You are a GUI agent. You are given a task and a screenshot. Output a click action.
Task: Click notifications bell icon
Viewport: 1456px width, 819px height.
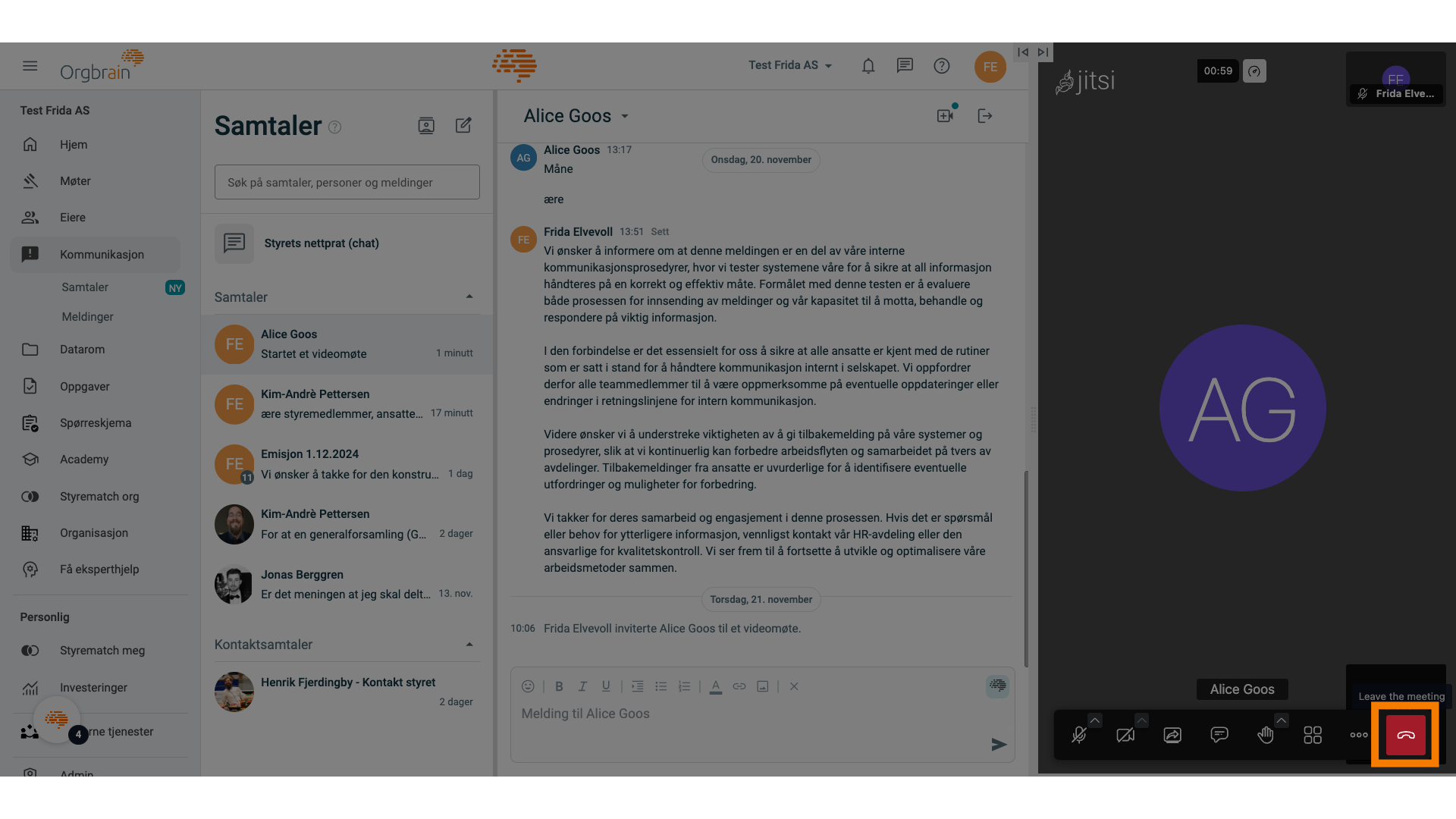point(867,65)
